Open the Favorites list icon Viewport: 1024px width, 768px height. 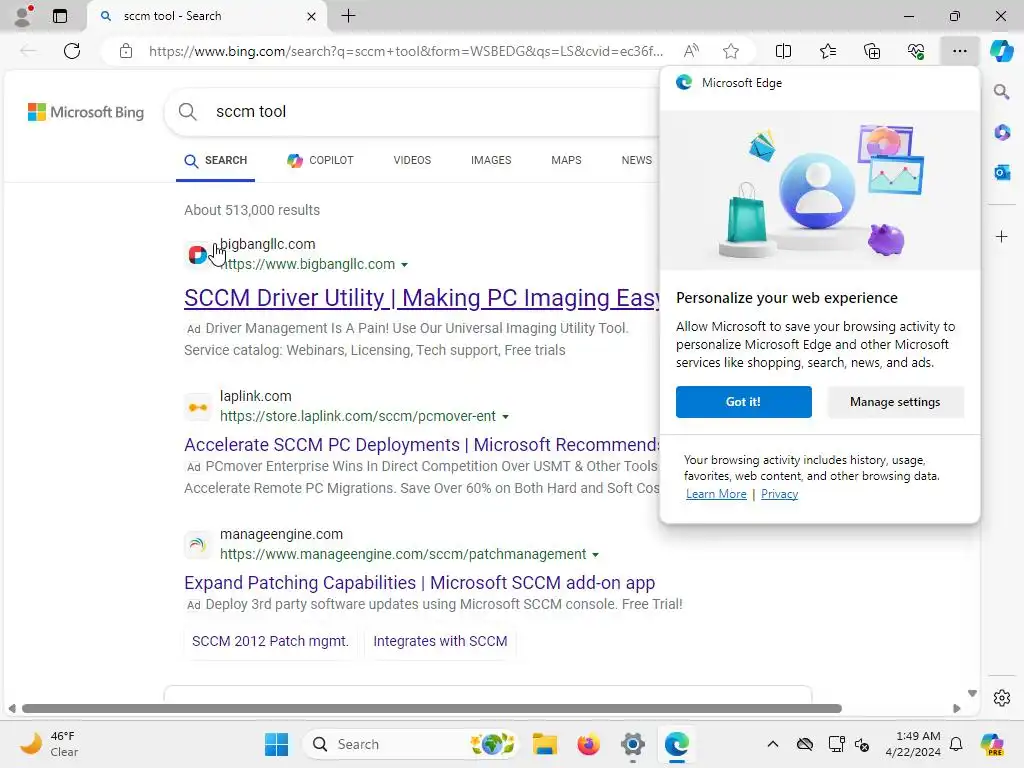click(827, 51)
